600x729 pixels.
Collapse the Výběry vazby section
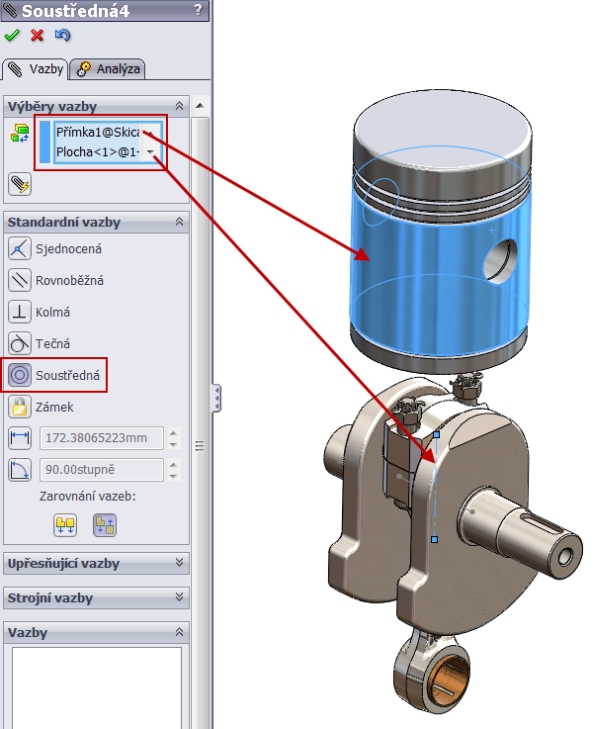point(179,106)
